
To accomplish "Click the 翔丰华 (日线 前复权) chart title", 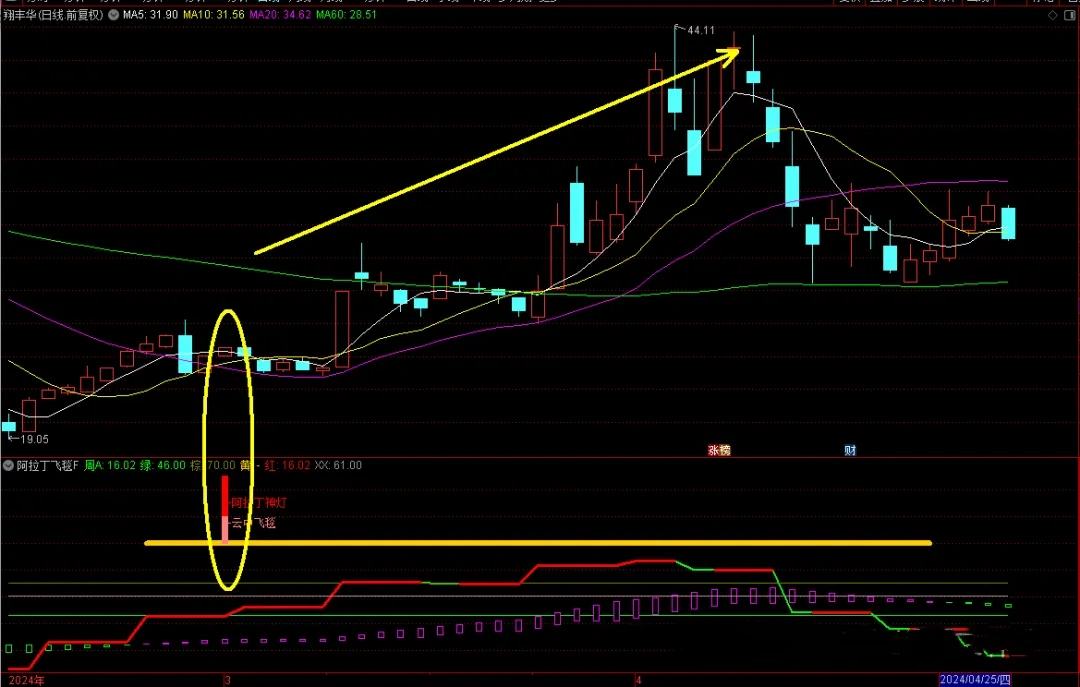I will pos(52,16).
